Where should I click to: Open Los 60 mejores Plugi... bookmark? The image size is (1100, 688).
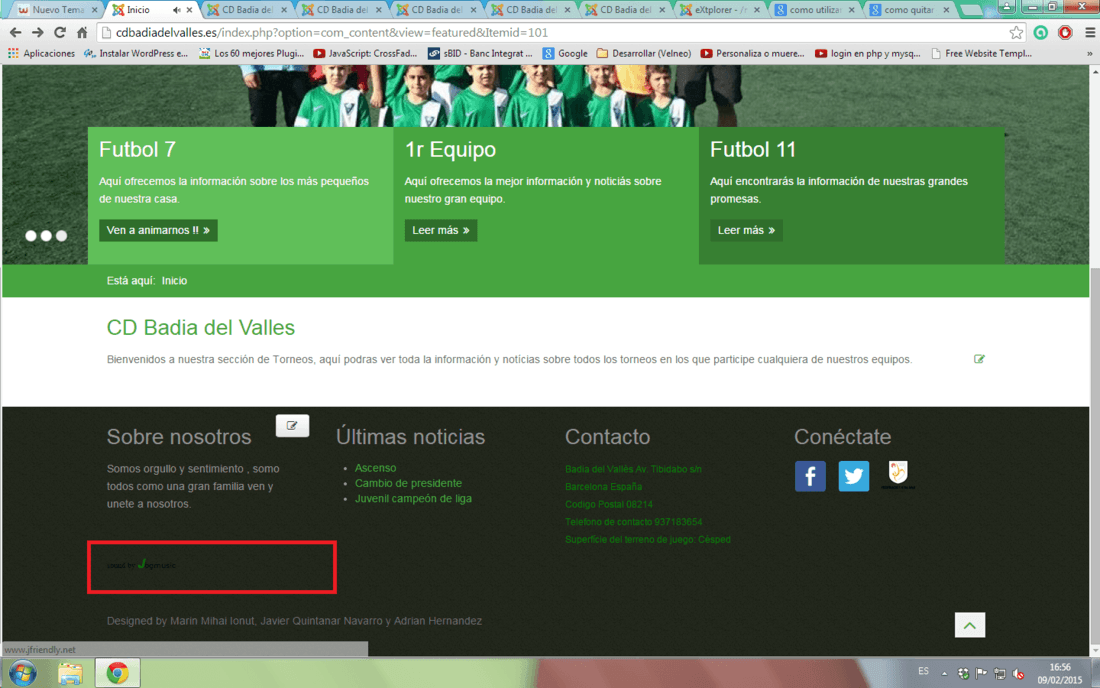[x=252, y=53]
